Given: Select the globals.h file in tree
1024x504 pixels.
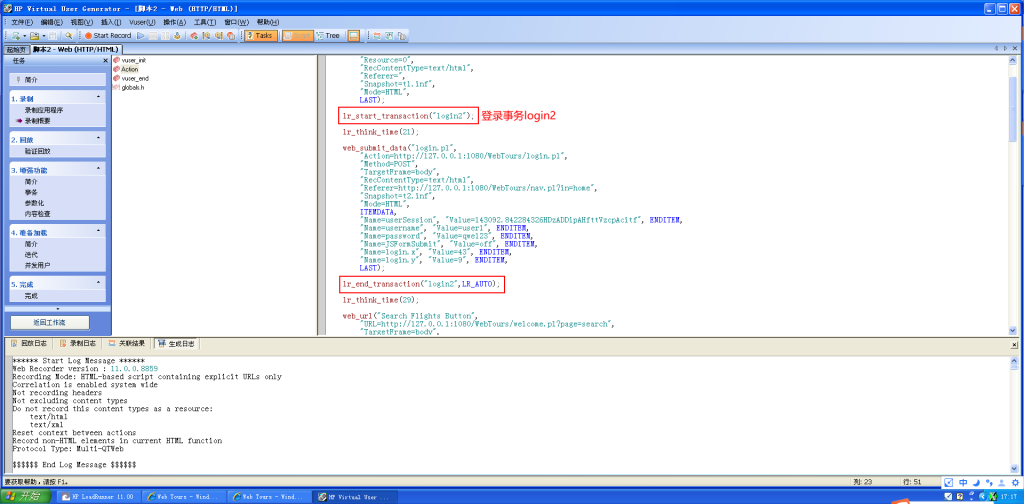Looking at the screenshot, I should point(132,87).
